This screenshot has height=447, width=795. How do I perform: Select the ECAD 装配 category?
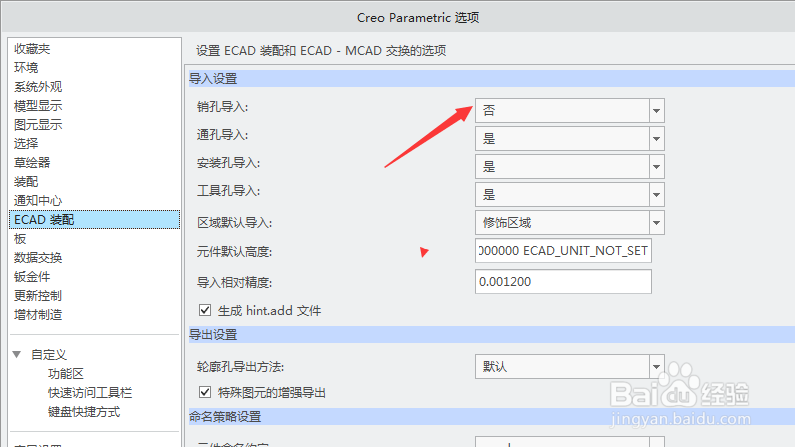coord(94,219)
